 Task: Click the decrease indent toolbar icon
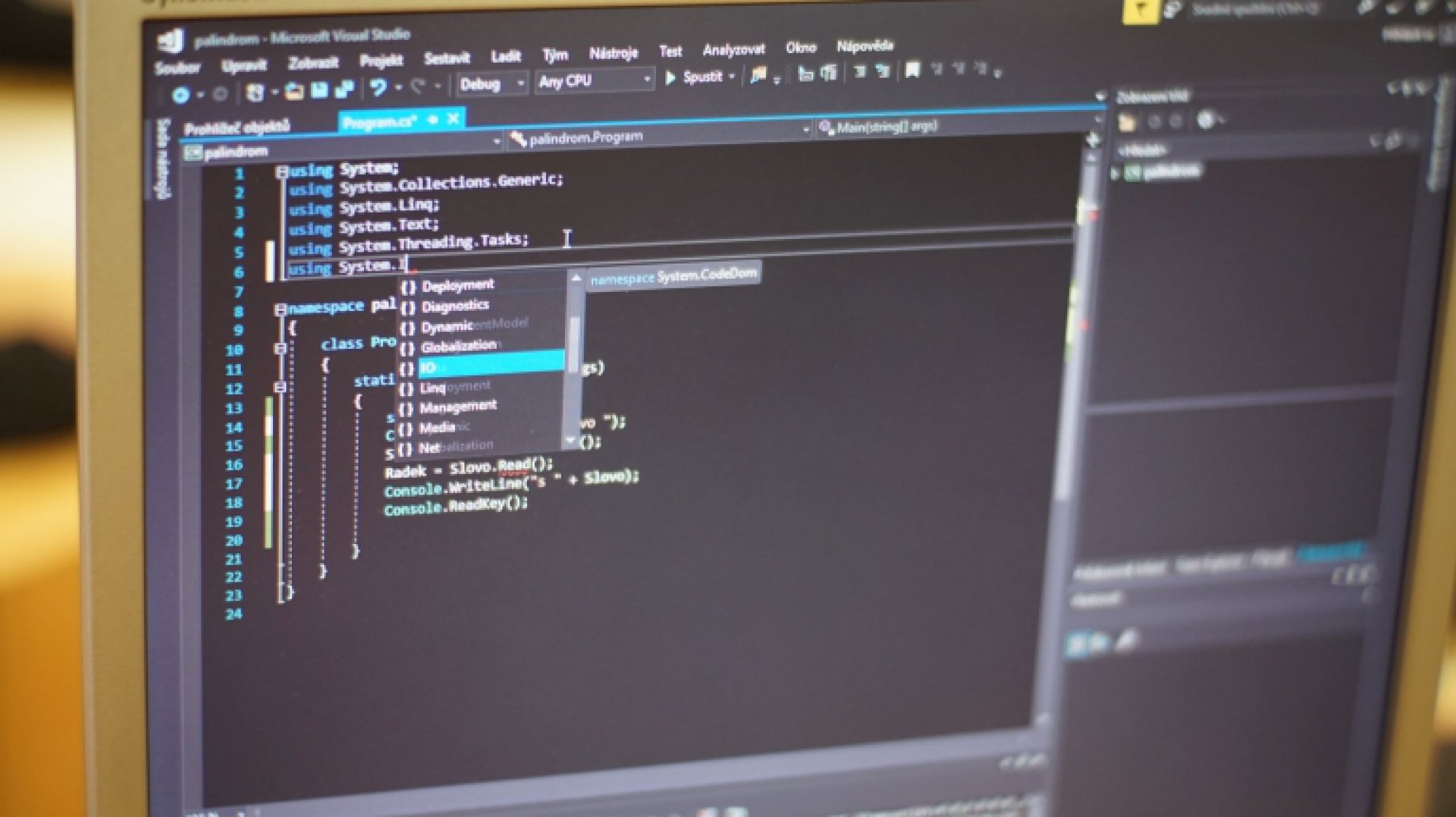pos(860,71)
